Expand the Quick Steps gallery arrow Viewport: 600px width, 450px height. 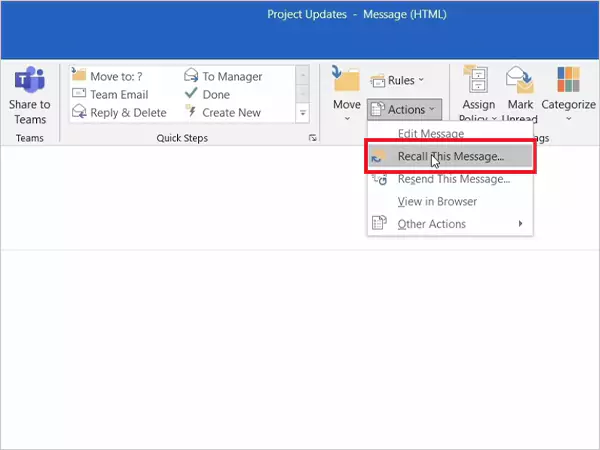coord(302,113)
